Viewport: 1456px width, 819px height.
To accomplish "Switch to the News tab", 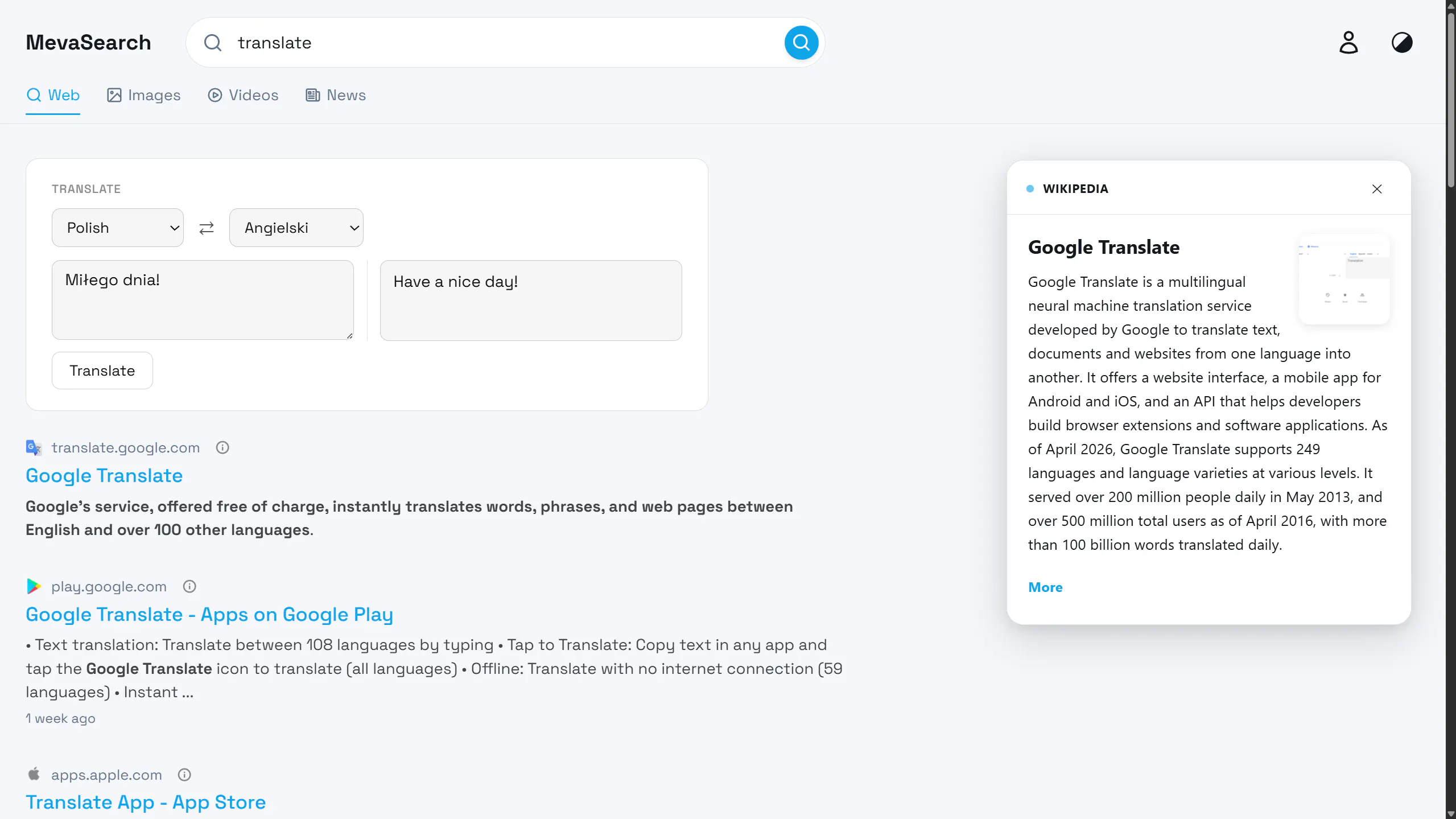I will pyautogui.click(x=336, y=95).
